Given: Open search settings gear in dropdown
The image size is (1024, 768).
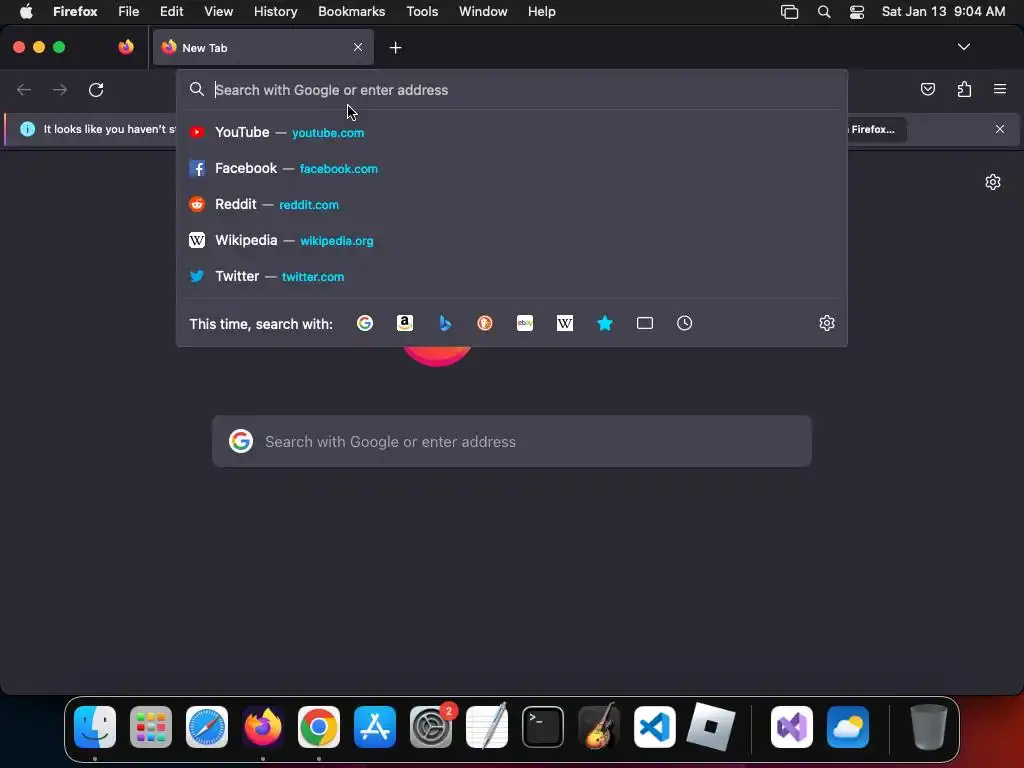Looking at the screenshot, I should pyautogui.click(x=827, y=323).
